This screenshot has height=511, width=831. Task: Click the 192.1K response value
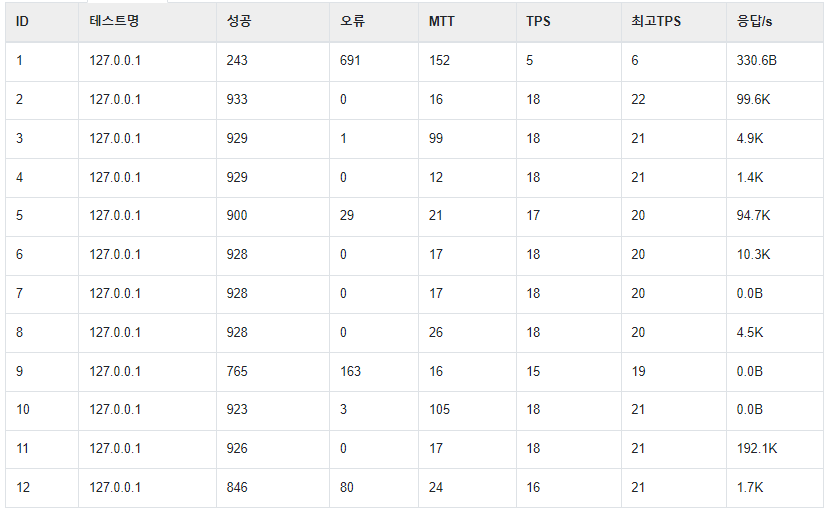756,449
